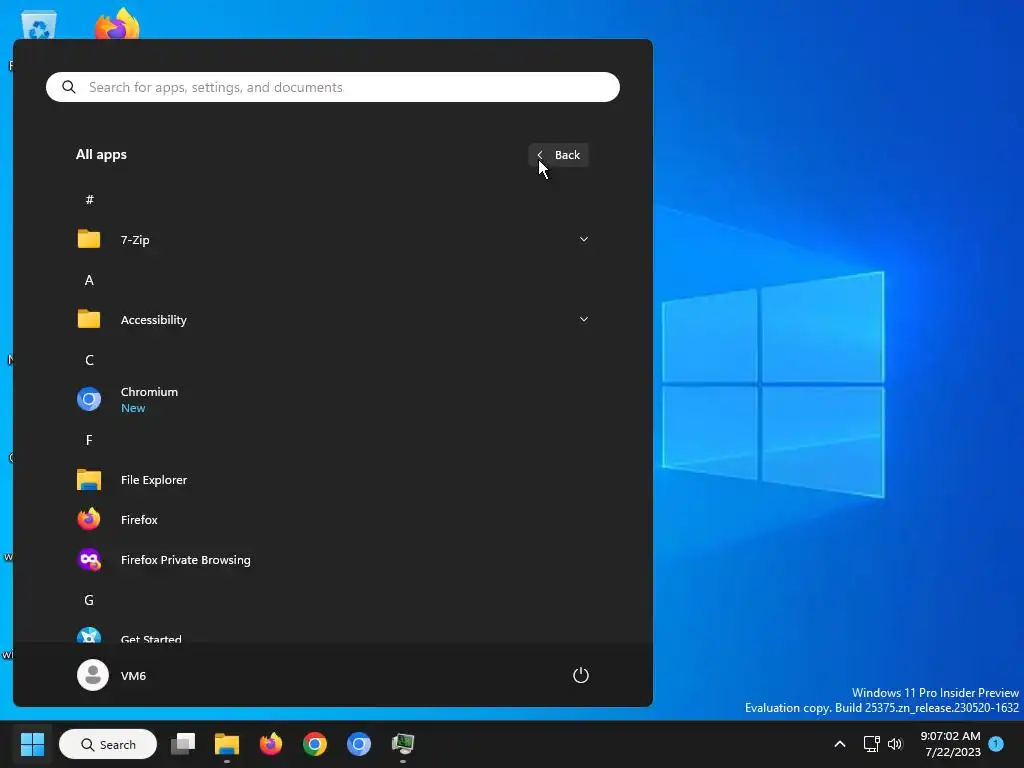The image size is (1024, 768).
Task: Click the letter G section header
Action: coord(89,600)
